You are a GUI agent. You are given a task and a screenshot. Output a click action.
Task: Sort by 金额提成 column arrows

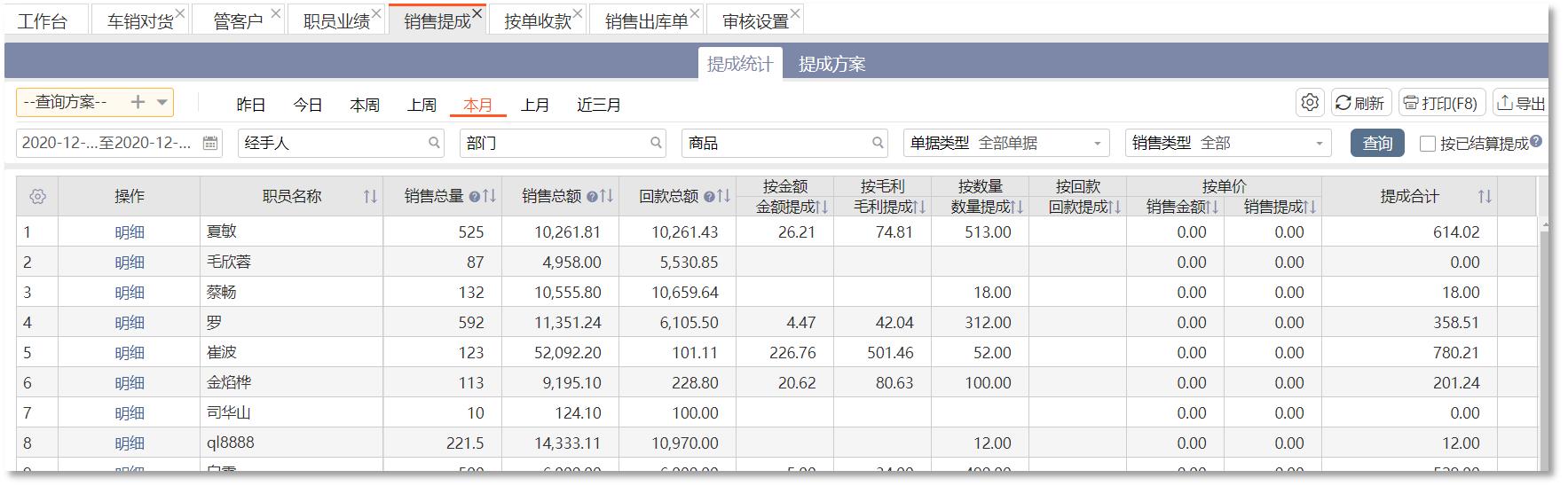click(x=822, y=208)
